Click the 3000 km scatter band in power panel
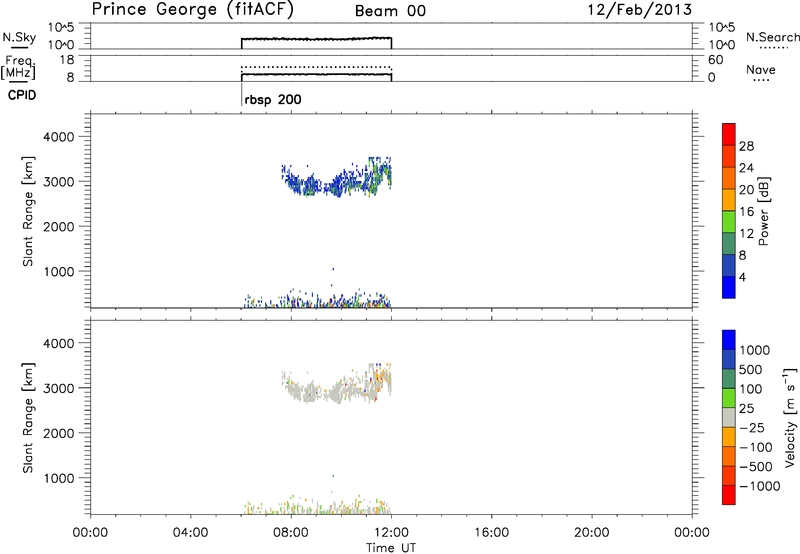 point(337,179)
